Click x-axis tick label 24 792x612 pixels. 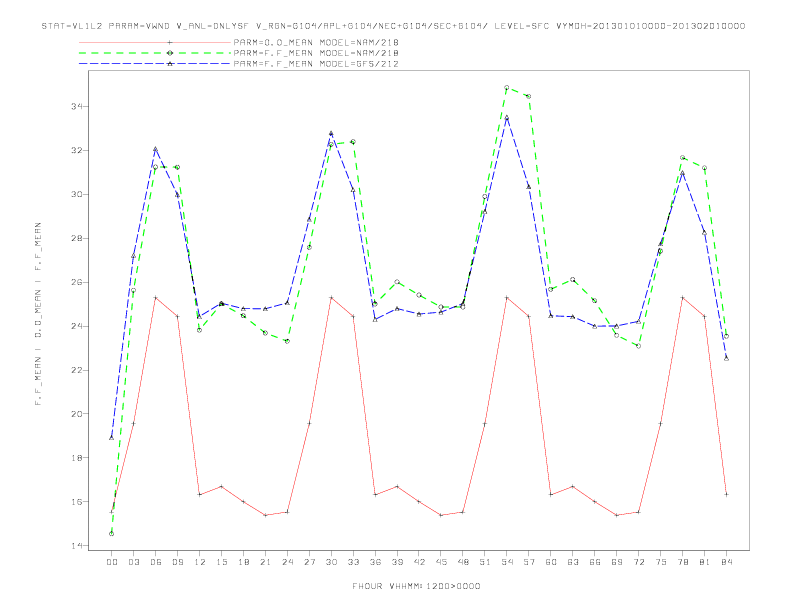click(x=287, y=562)
